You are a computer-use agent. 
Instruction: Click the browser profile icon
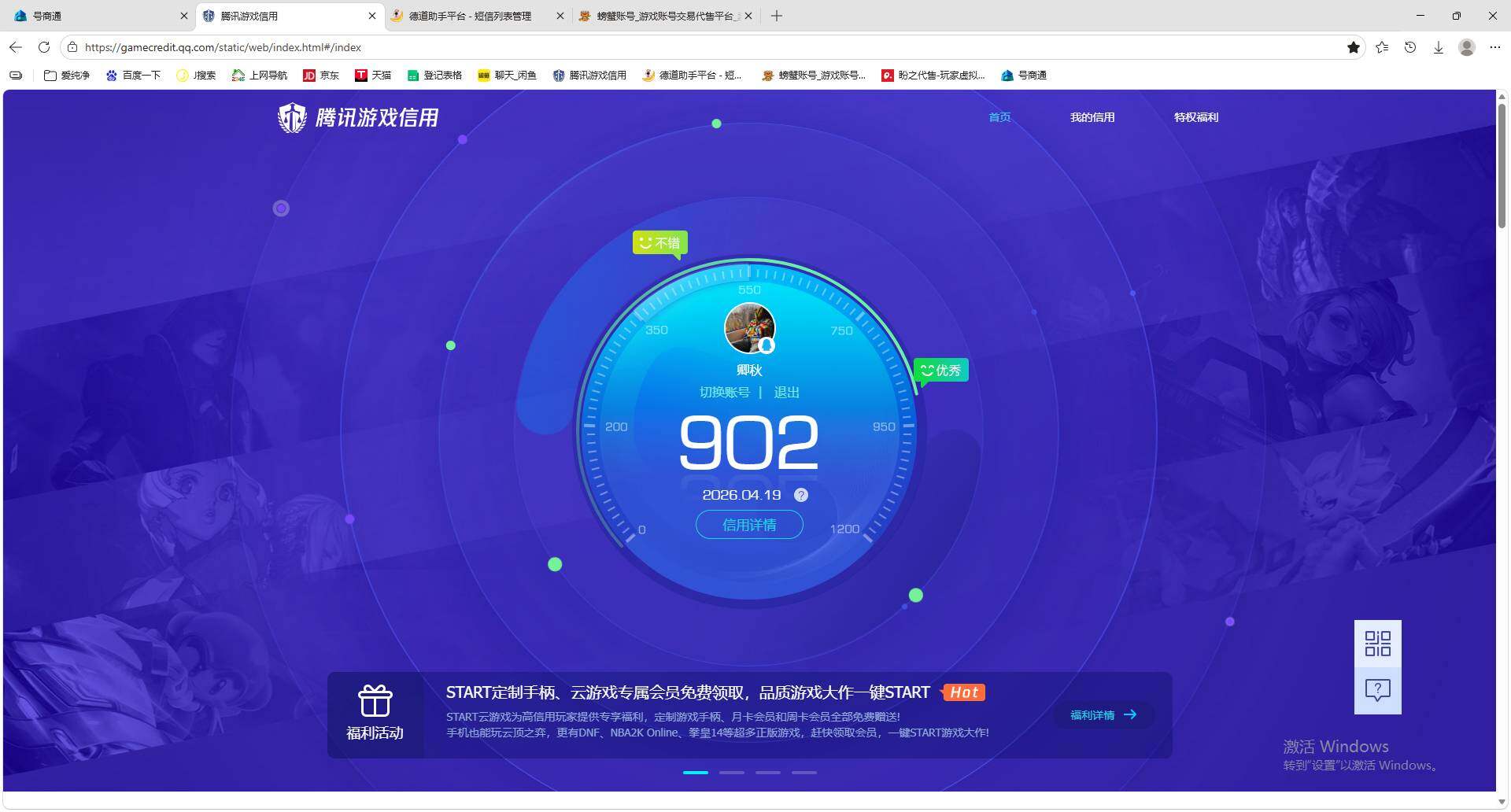[x=1466, y=47]
